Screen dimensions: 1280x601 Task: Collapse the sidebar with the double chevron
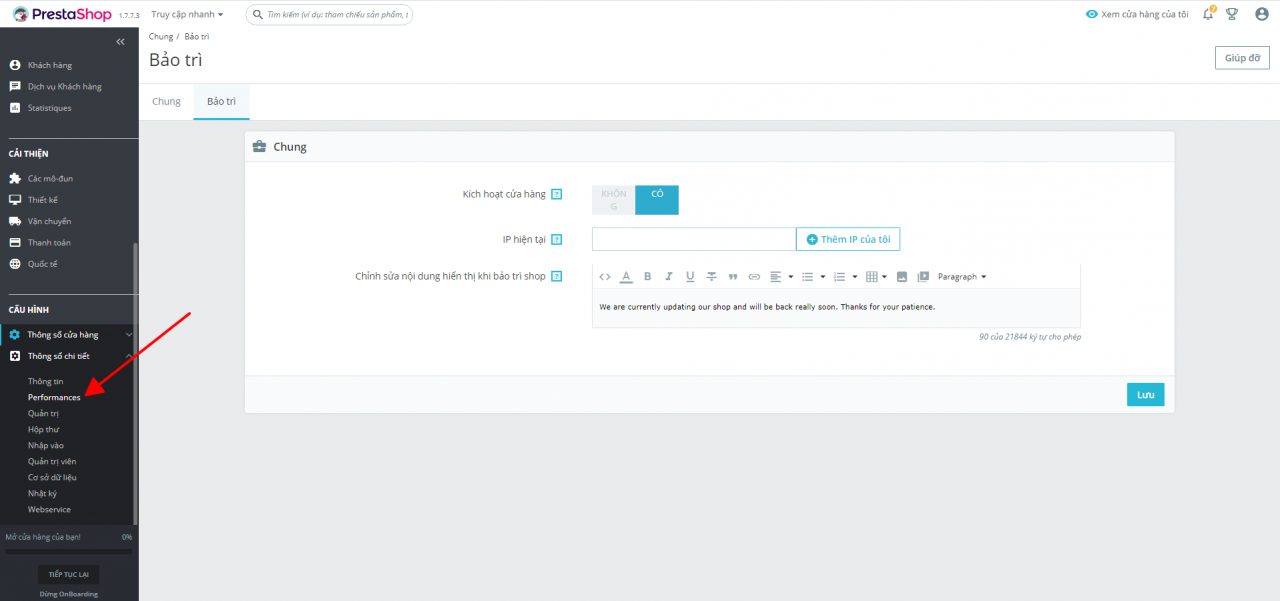point(121,42)
